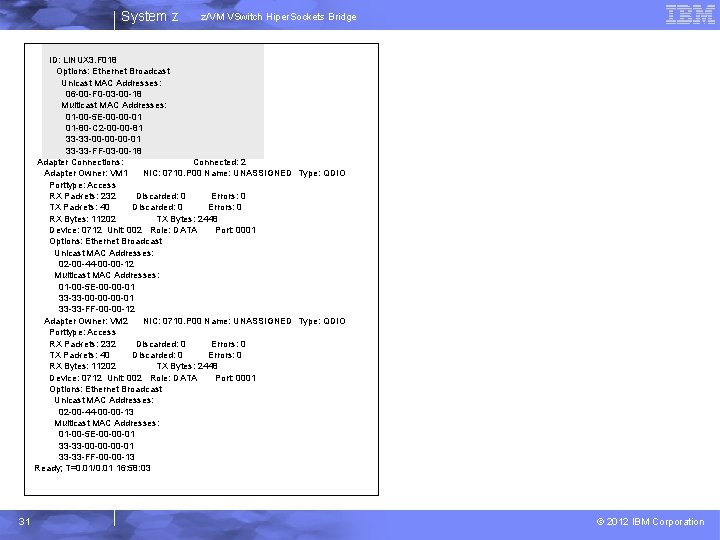
Task: Select 'Multicast MAC Addresses:' under VM2
Action: tap(107, 423)
